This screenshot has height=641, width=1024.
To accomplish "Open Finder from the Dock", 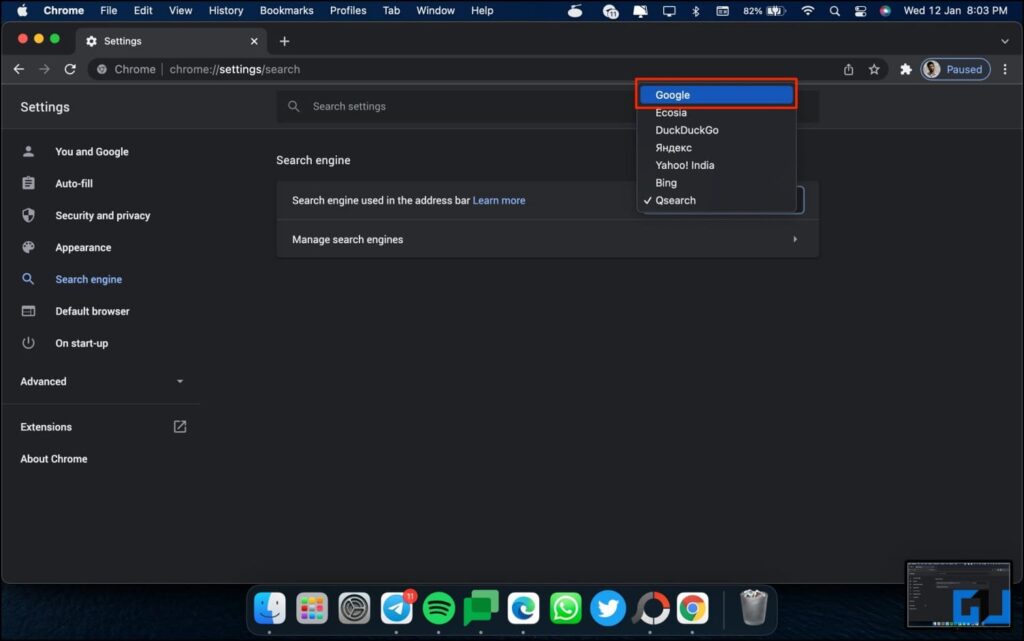I will tap(270, 608).
